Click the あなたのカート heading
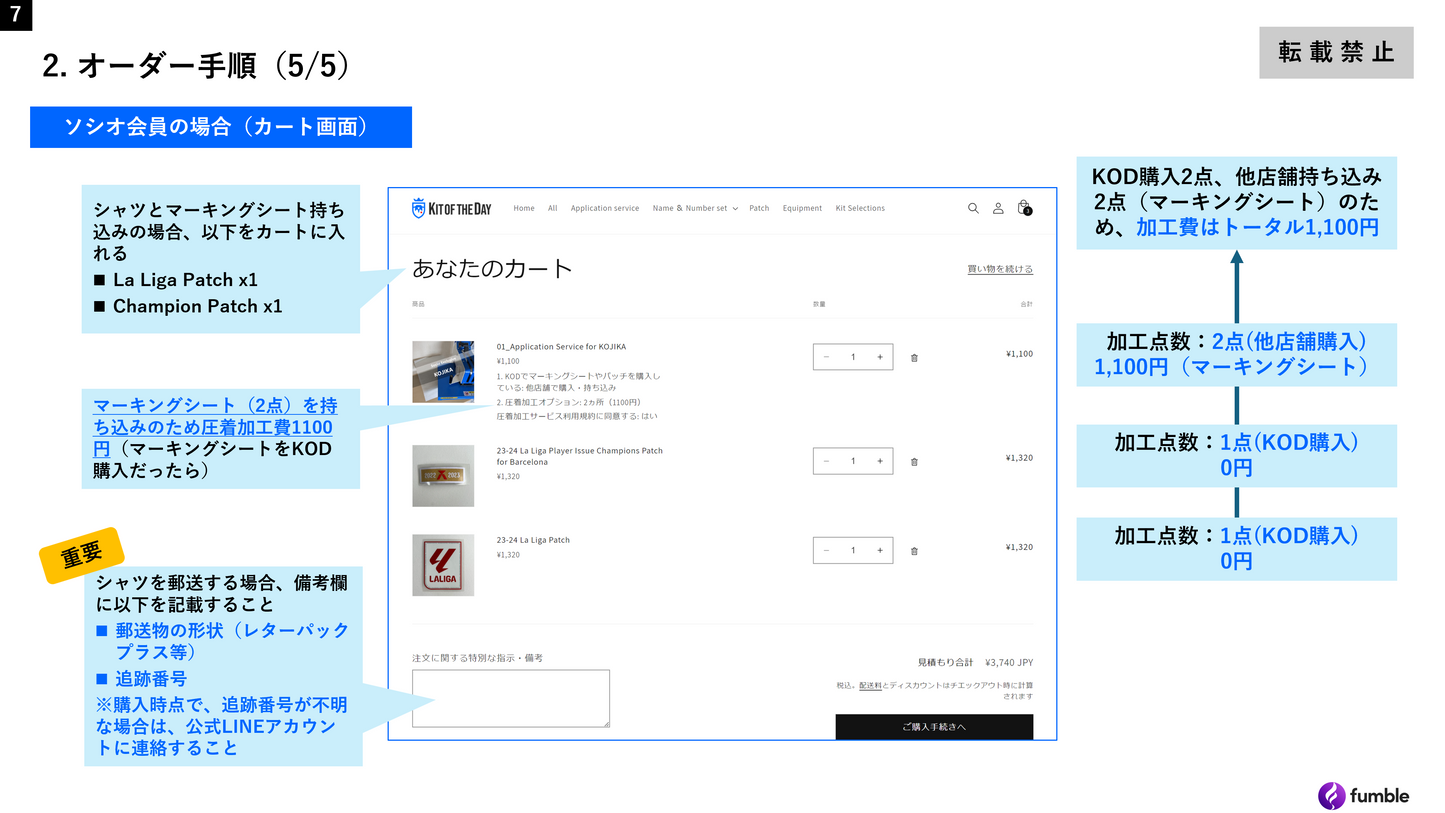The height and width of the screenshot is (813, 1445). tap(492, 268)
